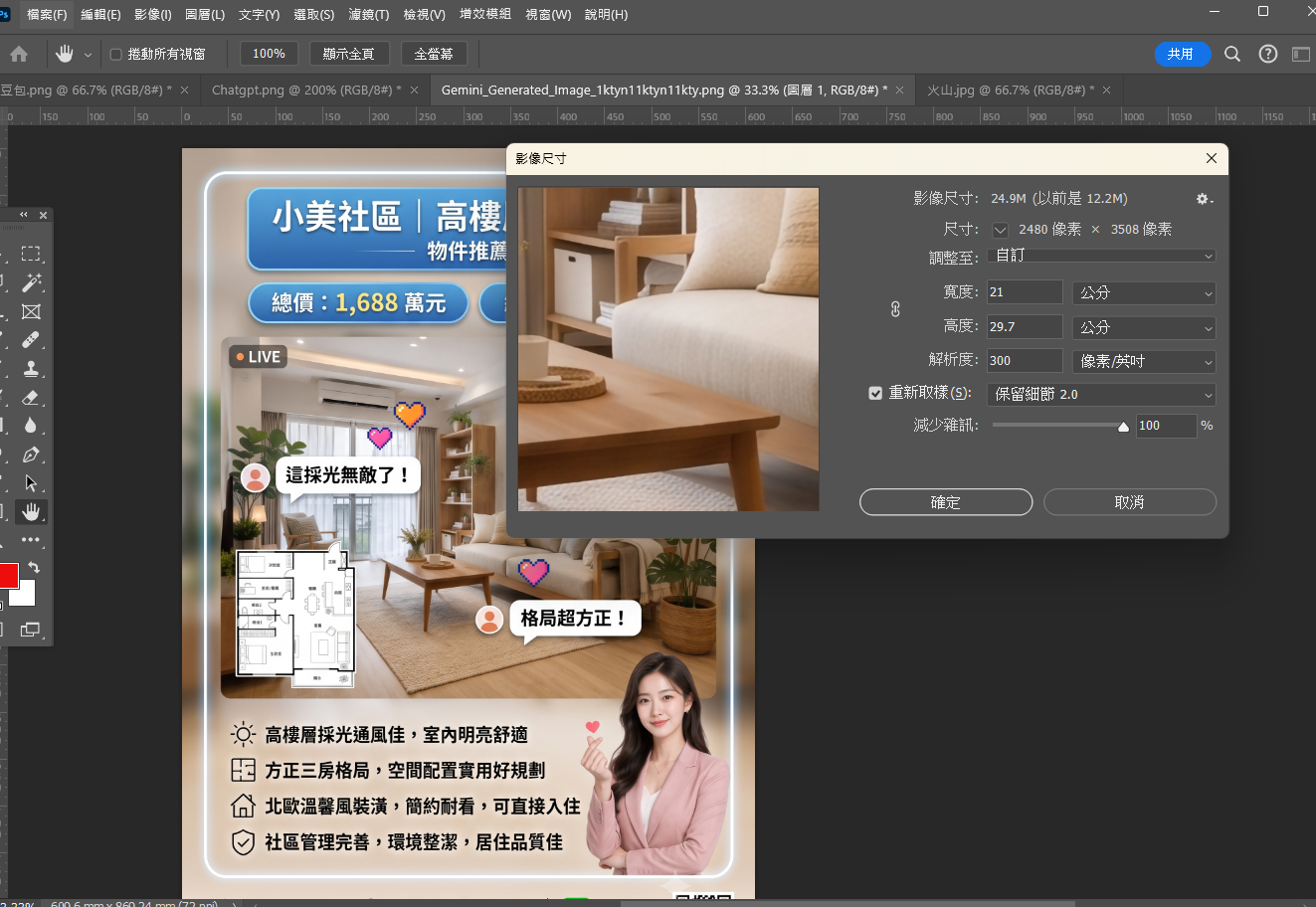Select the Spot Healing Brush tool

tap(31, 340)
